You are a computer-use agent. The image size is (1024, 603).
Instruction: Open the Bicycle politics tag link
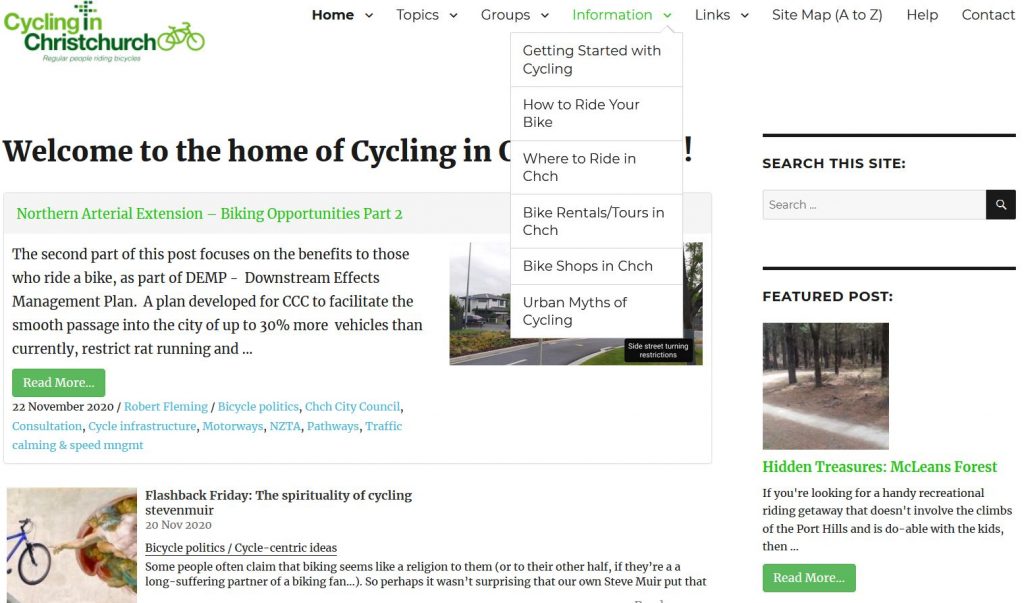tap(258, 406)
